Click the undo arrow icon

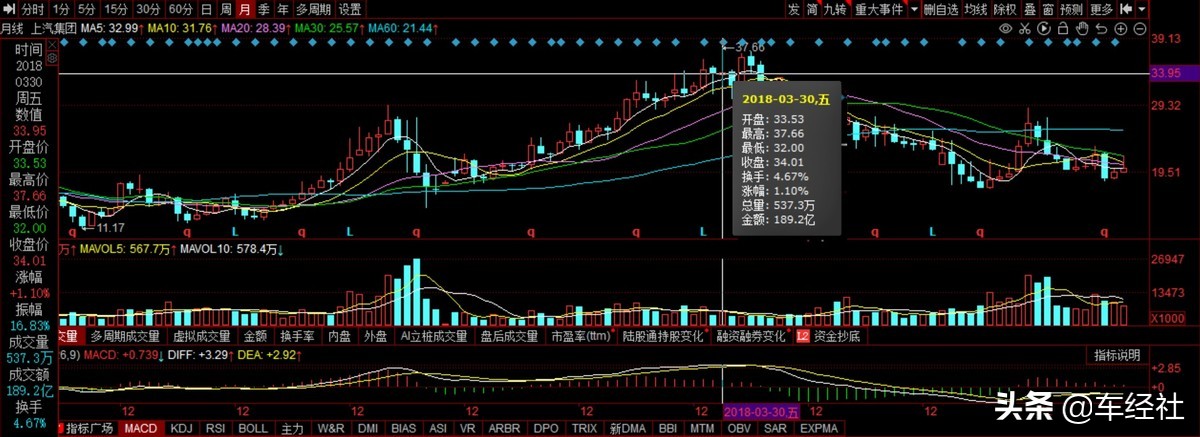1101,29
